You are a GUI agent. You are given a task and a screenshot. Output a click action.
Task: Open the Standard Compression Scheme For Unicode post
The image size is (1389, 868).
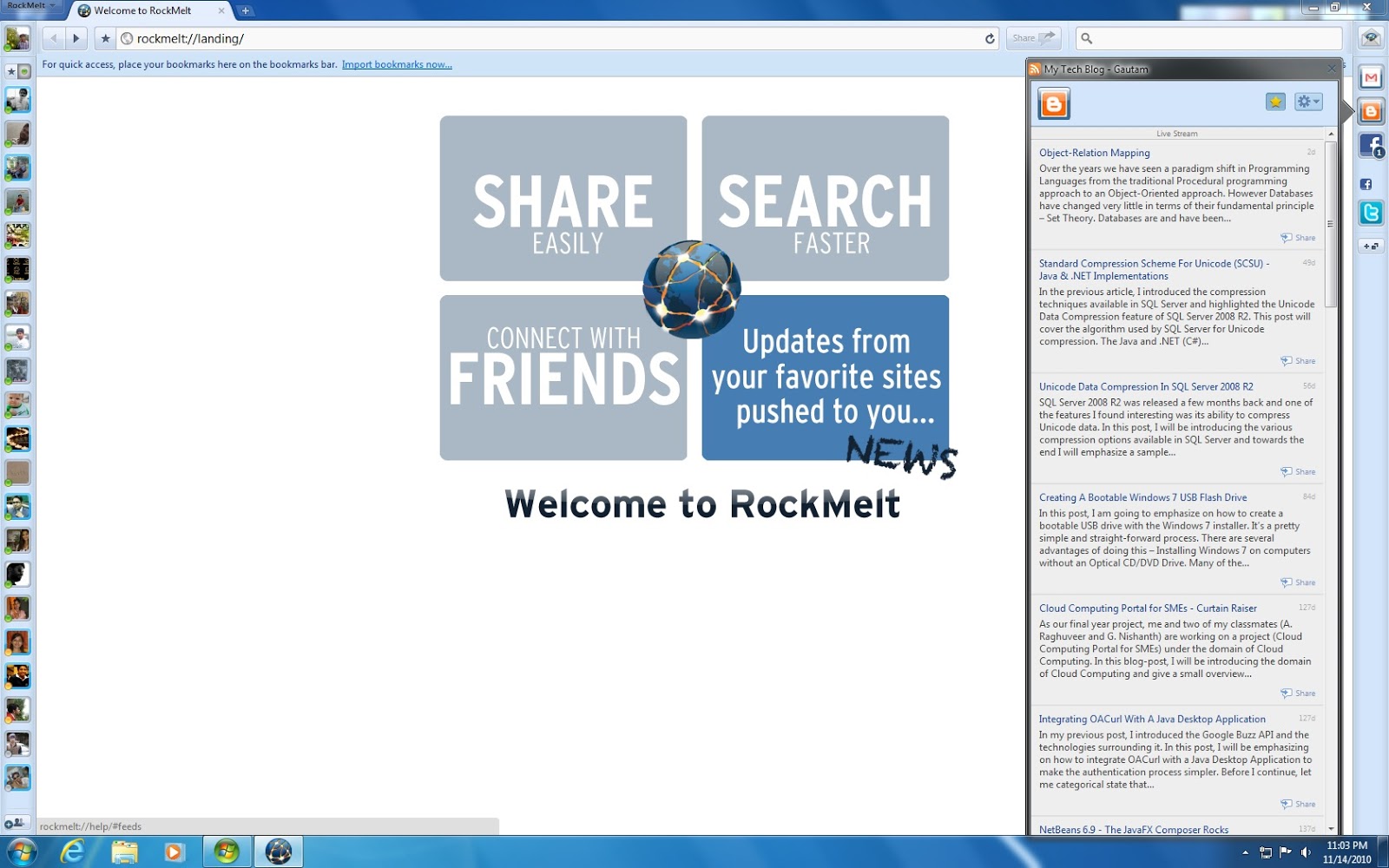(1155, 270)
